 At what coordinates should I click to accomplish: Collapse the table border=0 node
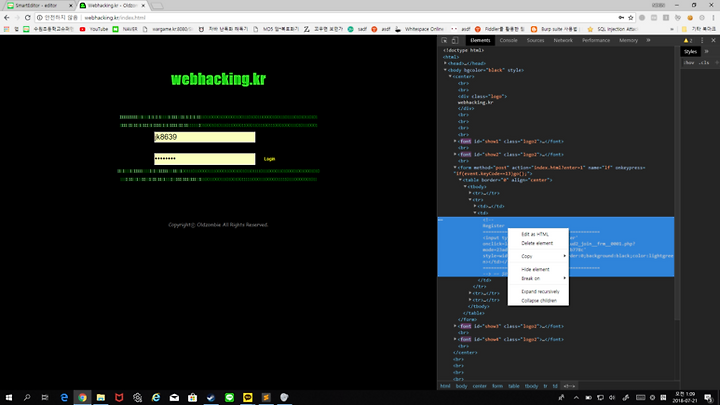coord(460,180)
